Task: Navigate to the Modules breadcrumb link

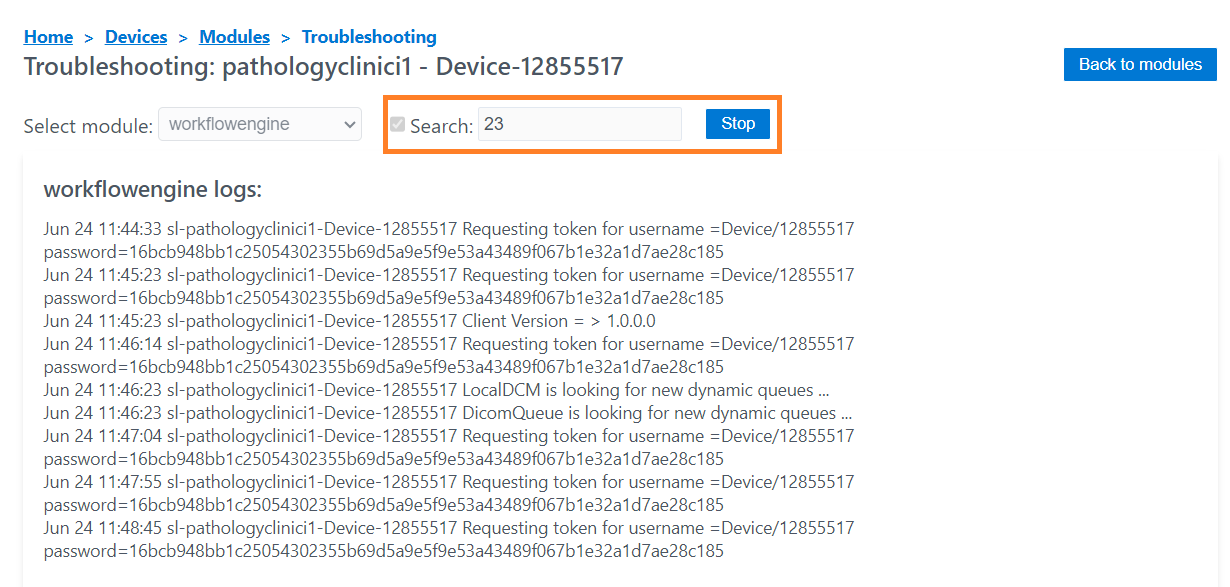Action: coord(234,37)
